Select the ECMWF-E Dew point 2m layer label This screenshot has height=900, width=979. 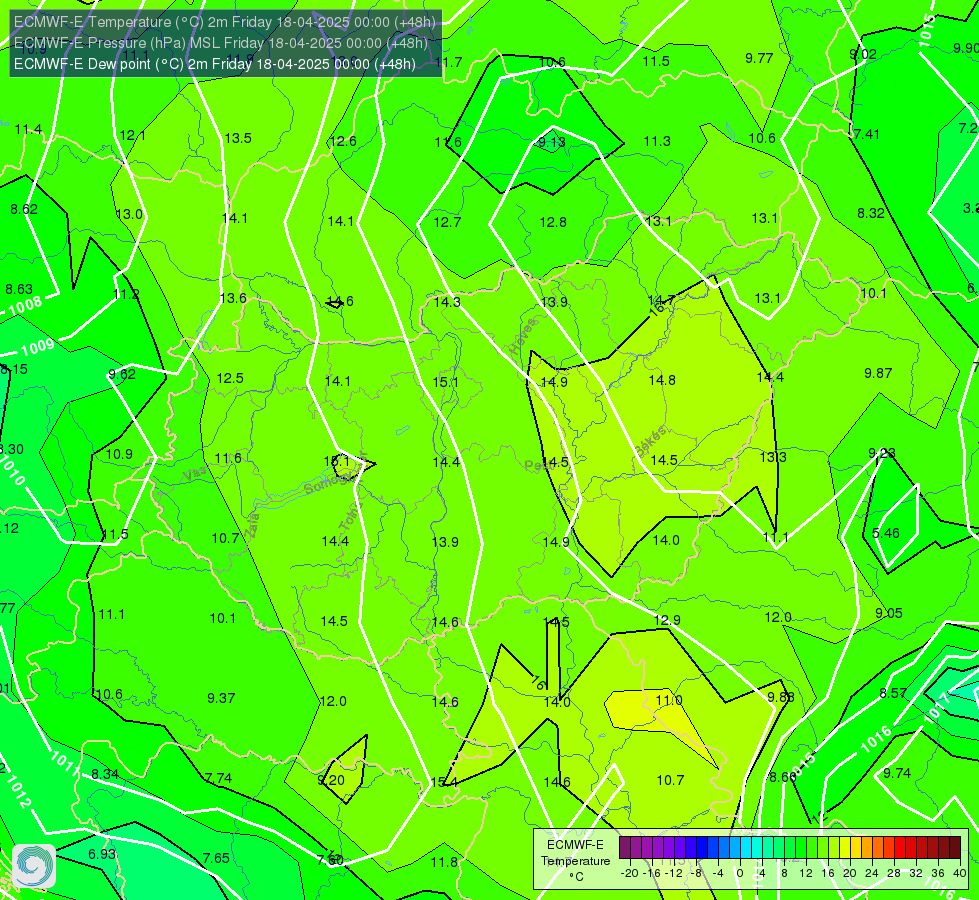point(215,64)
